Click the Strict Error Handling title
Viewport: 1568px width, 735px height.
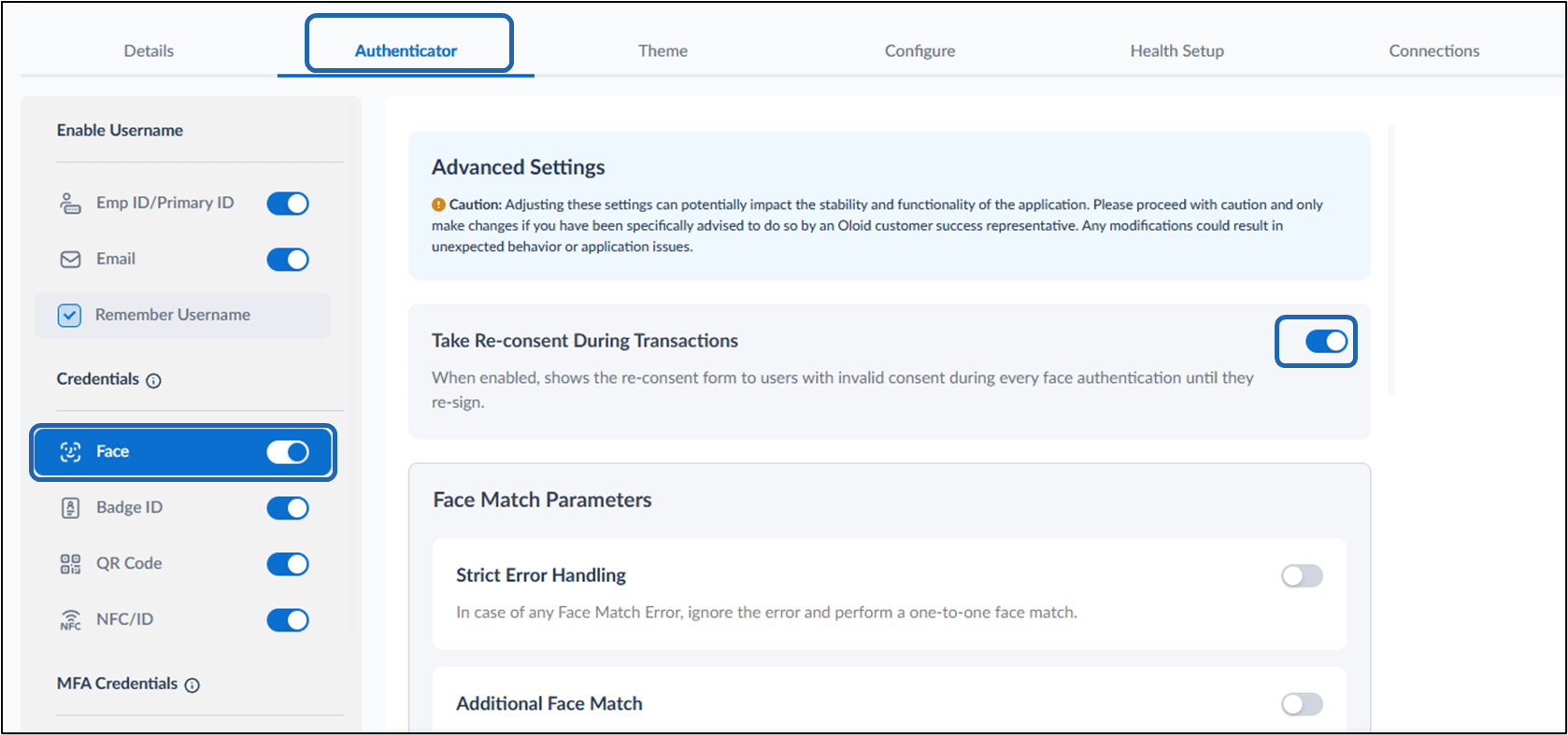(541, 575)
